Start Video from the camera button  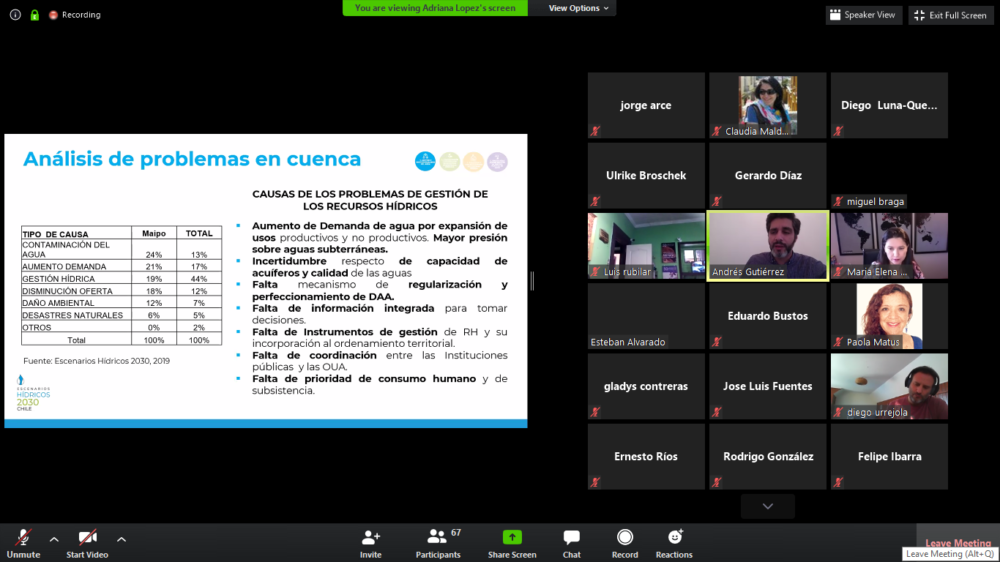click(88, 539)
